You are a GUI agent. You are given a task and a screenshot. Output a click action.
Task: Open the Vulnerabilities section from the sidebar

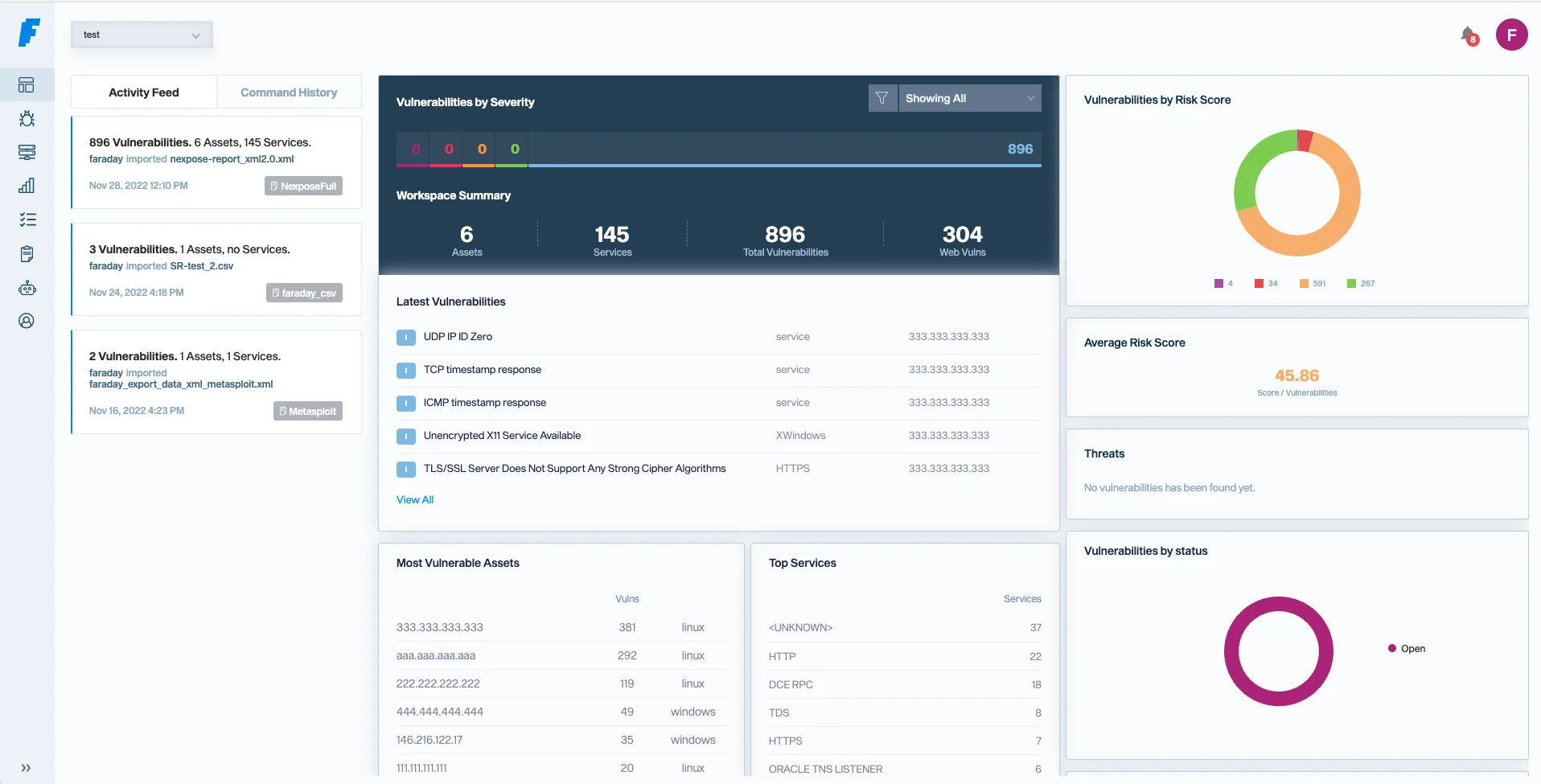tap(27, 118)
